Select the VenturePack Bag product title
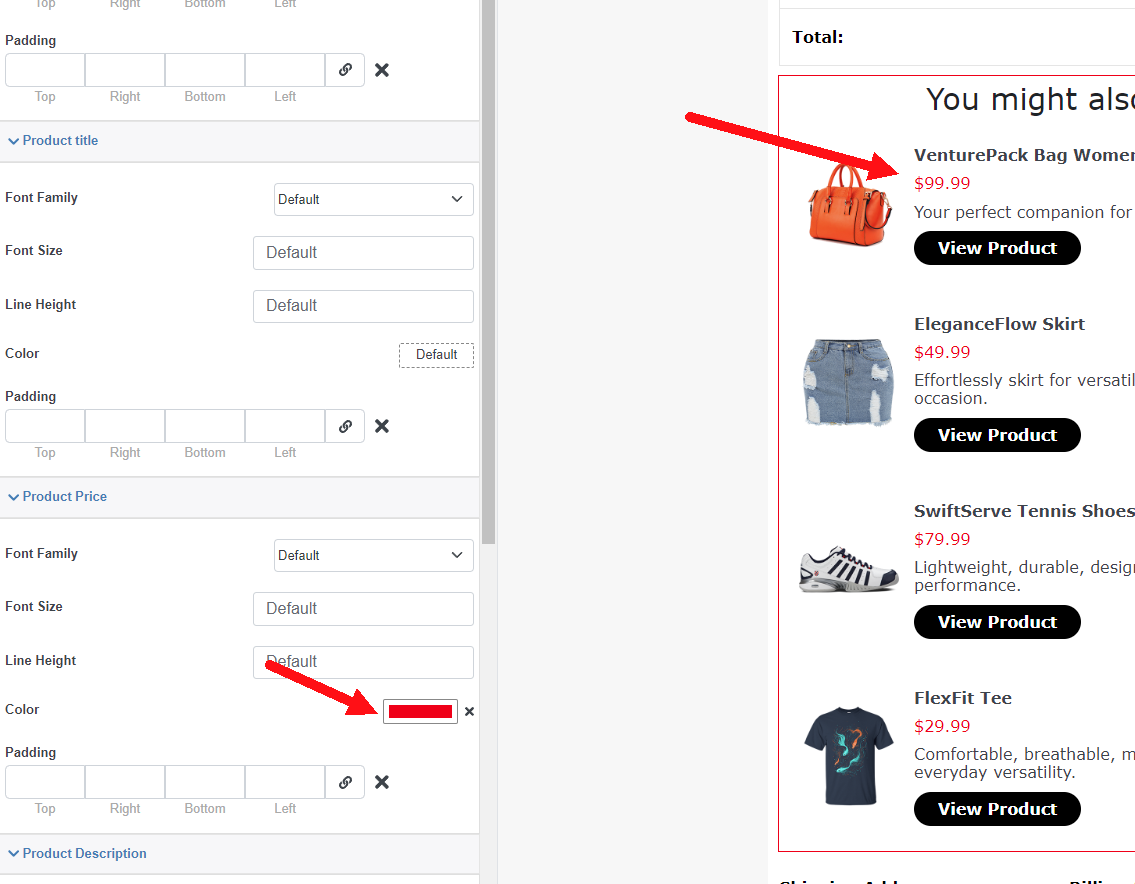This screenshot has height=884, width=1135. pyautogui.click(x=1024, y=155)
